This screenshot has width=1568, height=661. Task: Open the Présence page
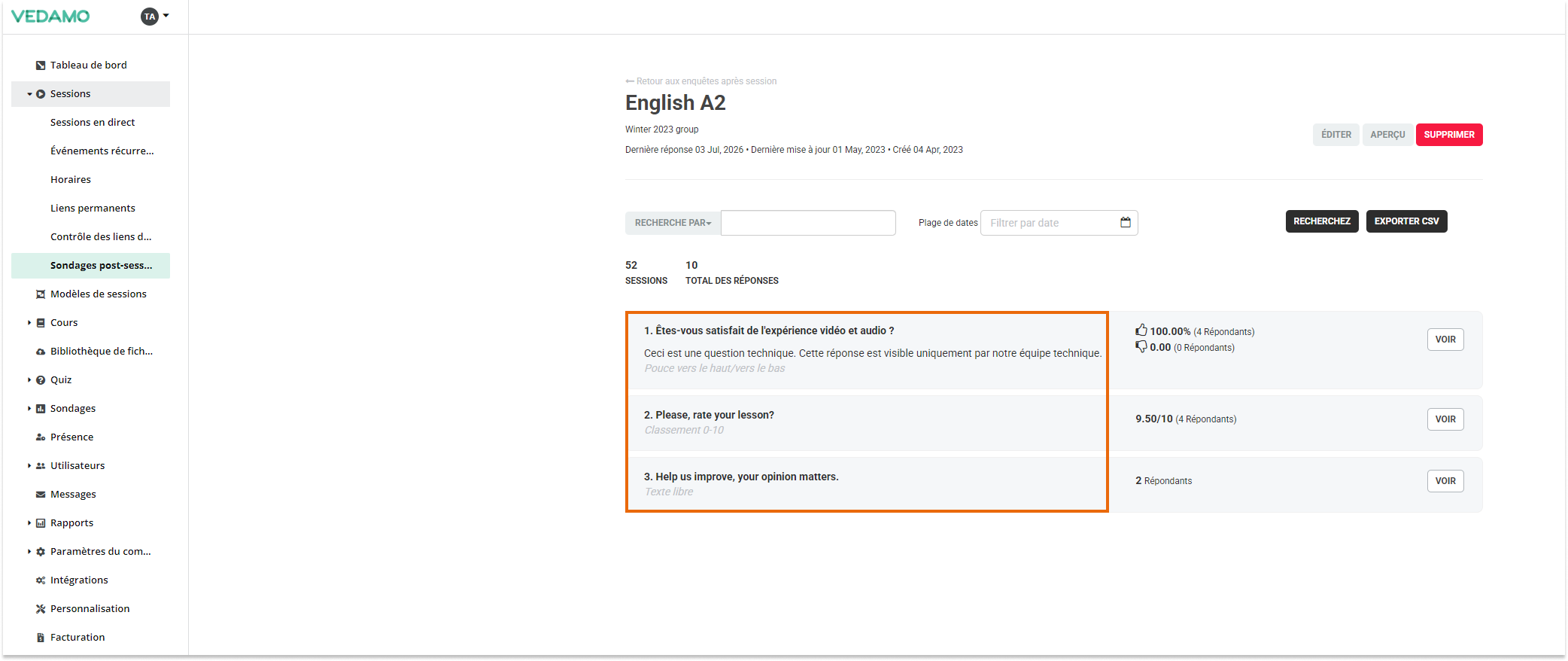click(x=72, y=437)
